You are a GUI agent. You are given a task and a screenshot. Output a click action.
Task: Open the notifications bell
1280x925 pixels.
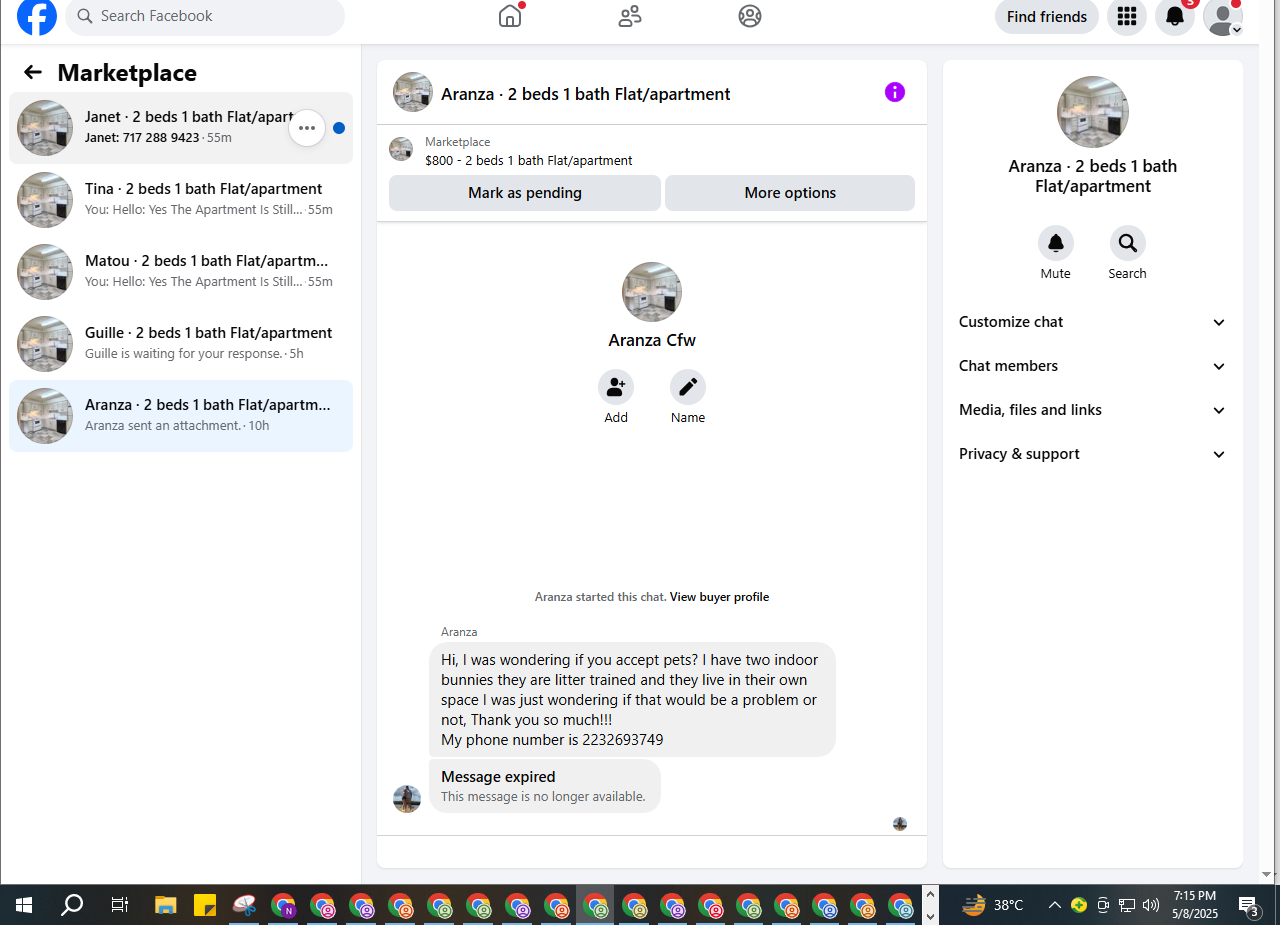pos(1175,16)
